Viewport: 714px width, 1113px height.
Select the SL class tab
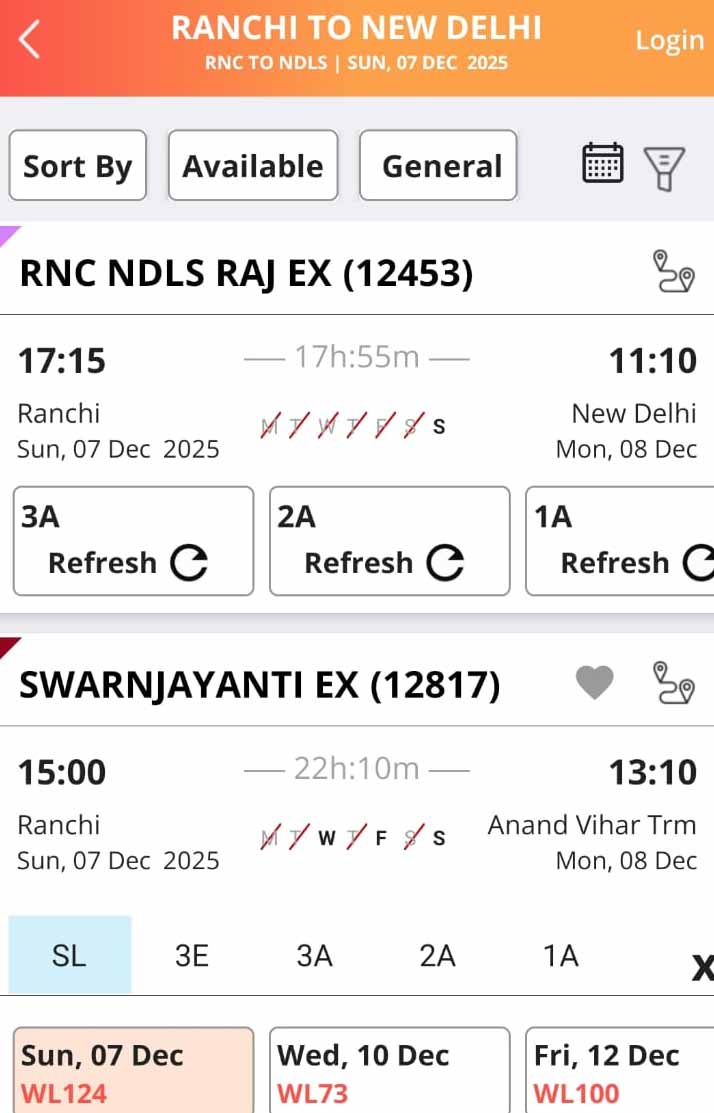(x=69, y=956)
